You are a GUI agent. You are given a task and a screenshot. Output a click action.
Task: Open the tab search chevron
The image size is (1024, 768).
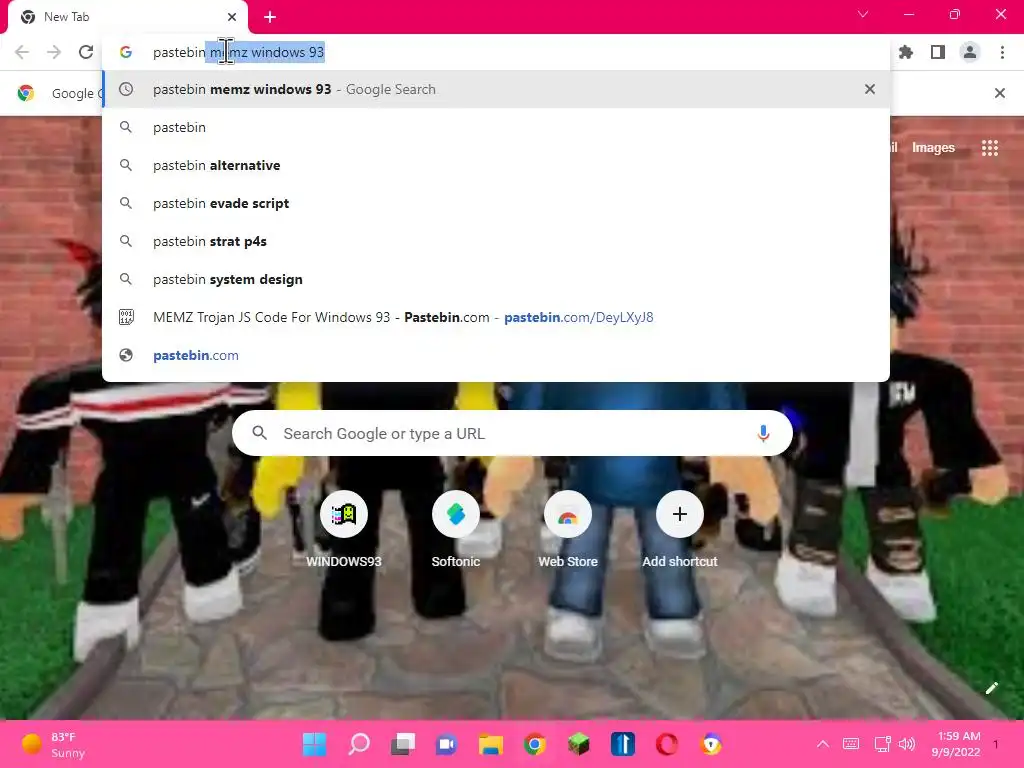pyautogui.click(x=863, y=14)
